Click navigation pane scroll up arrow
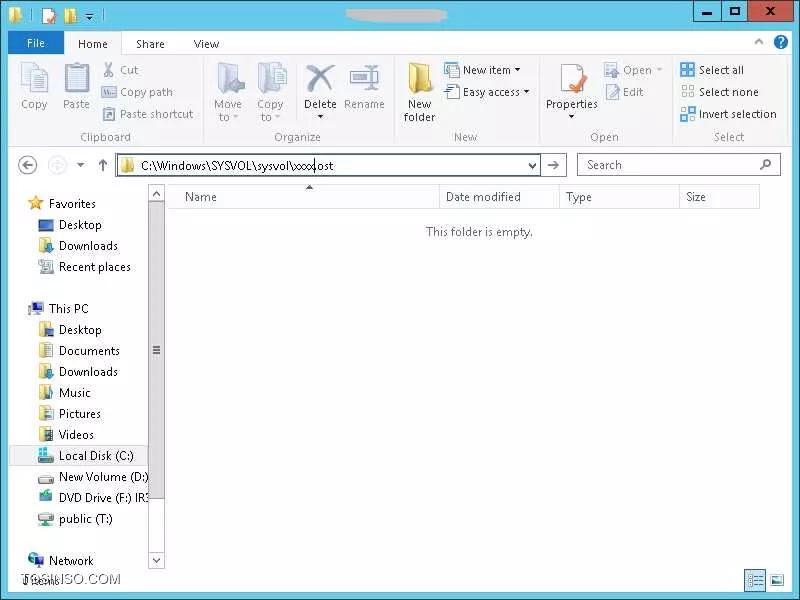 point(156,194)
